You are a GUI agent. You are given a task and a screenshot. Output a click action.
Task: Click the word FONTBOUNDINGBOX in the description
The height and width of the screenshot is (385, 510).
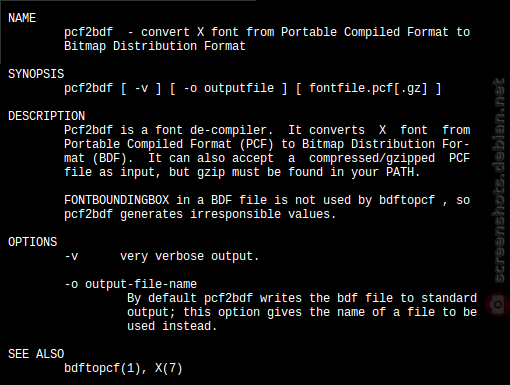(x=117, y=200)
